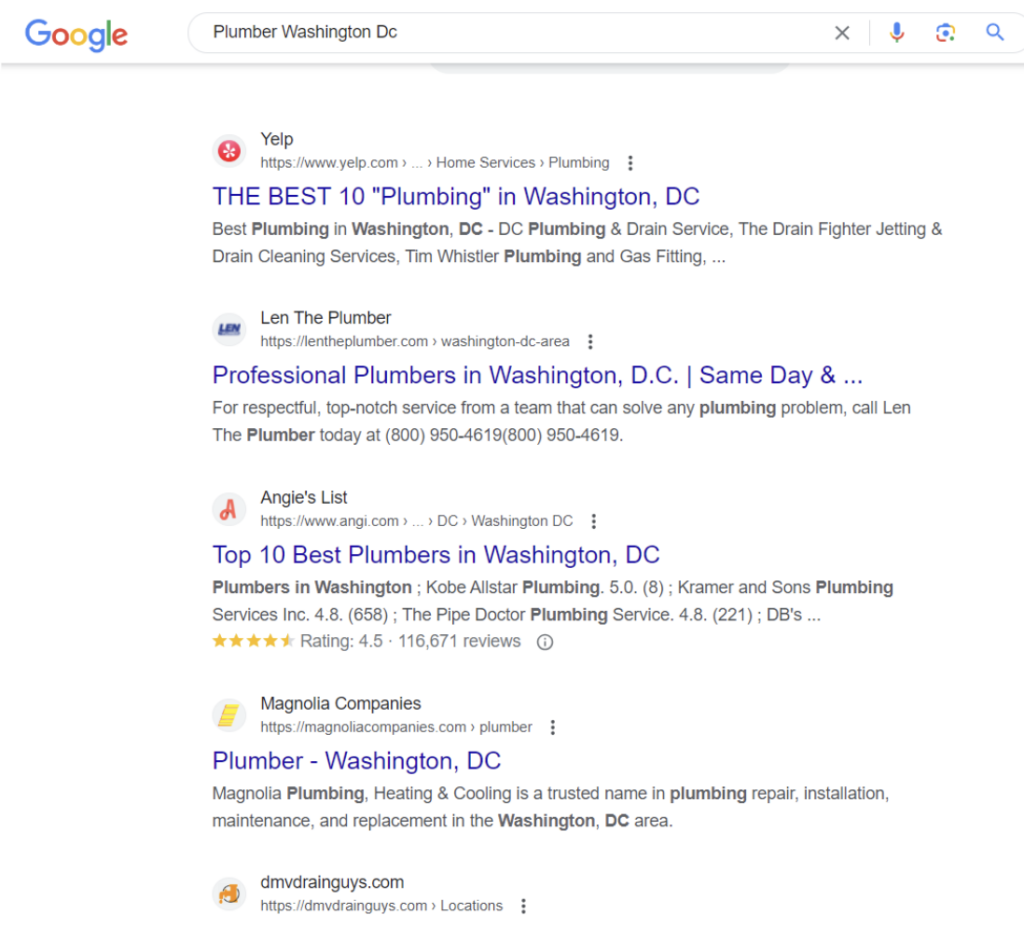Click the dmvdrainguys.com favicon
This screenshot has height=942, width=1024.
click(x=228, y=893)
